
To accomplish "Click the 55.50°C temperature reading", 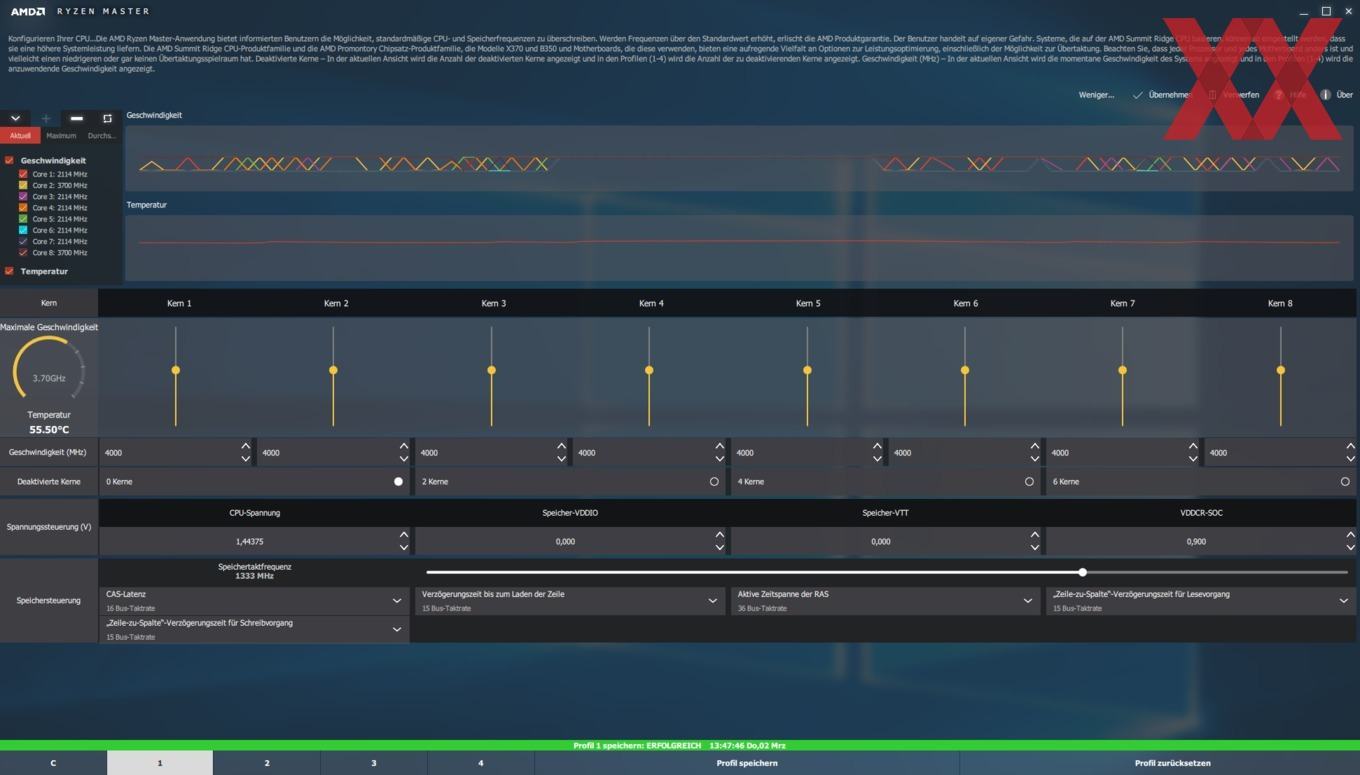I will (49, 430).
